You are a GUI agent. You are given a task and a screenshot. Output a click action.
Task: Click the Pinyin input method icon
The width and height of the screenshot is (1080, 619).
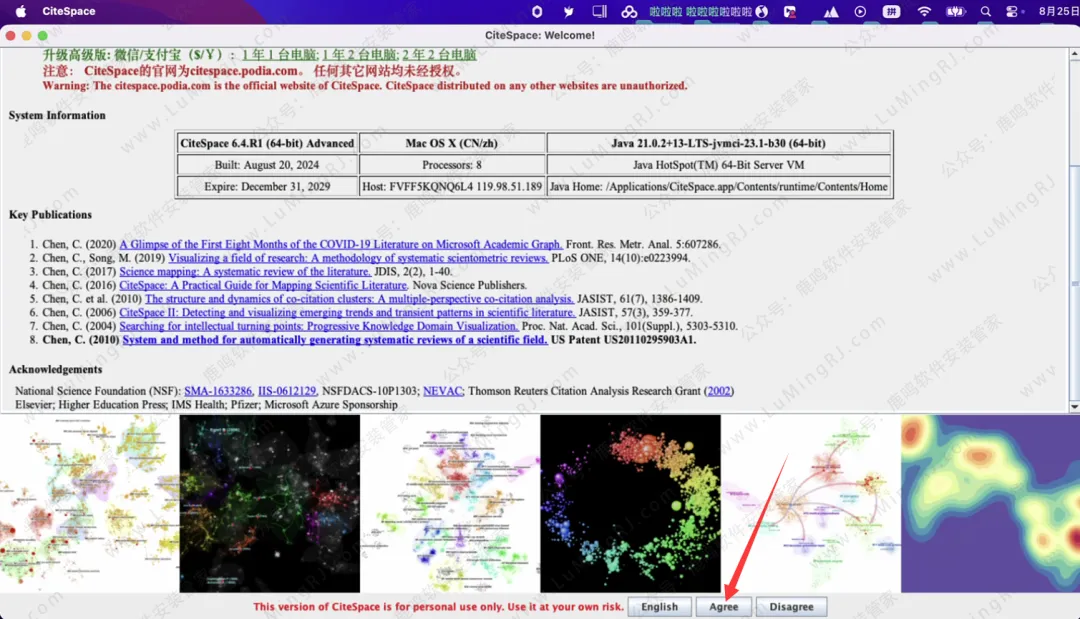click(891, 11)
